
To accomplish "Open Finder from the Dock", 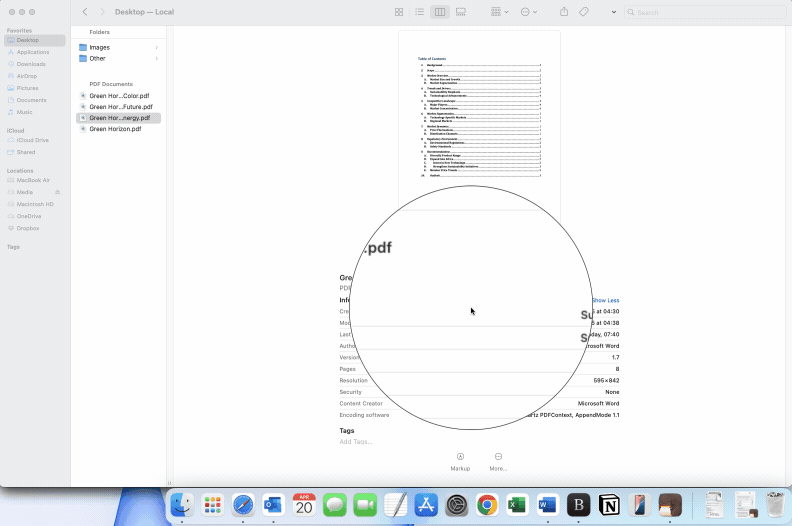I will (182, 505).
